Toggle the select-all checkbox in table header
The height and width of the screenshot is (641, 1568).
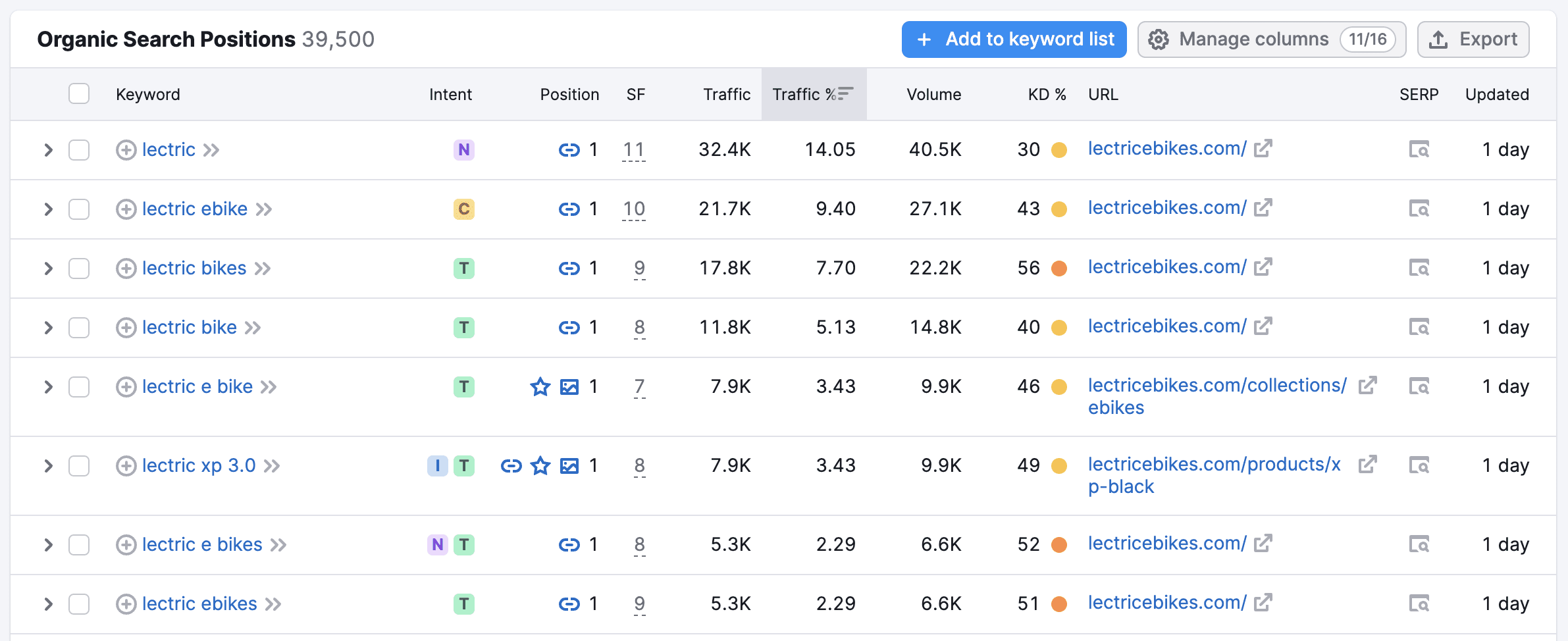(79, 94)
